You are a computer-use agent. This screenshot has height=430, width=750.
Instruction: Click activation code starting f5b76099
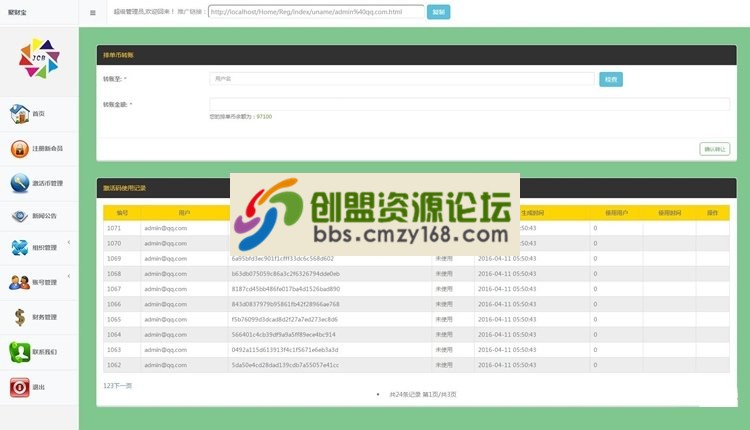285,319
